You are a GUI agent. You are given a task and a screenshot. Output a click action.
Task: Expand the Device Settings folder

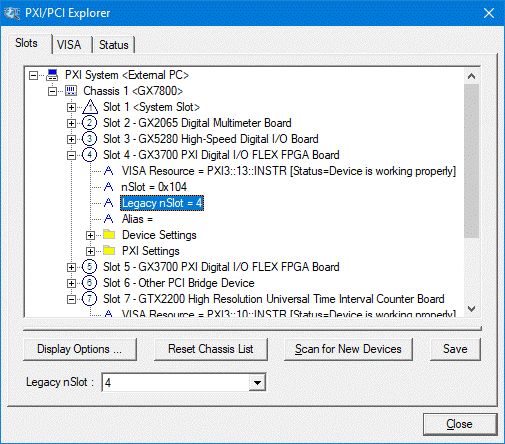click(x=90, y=235)
